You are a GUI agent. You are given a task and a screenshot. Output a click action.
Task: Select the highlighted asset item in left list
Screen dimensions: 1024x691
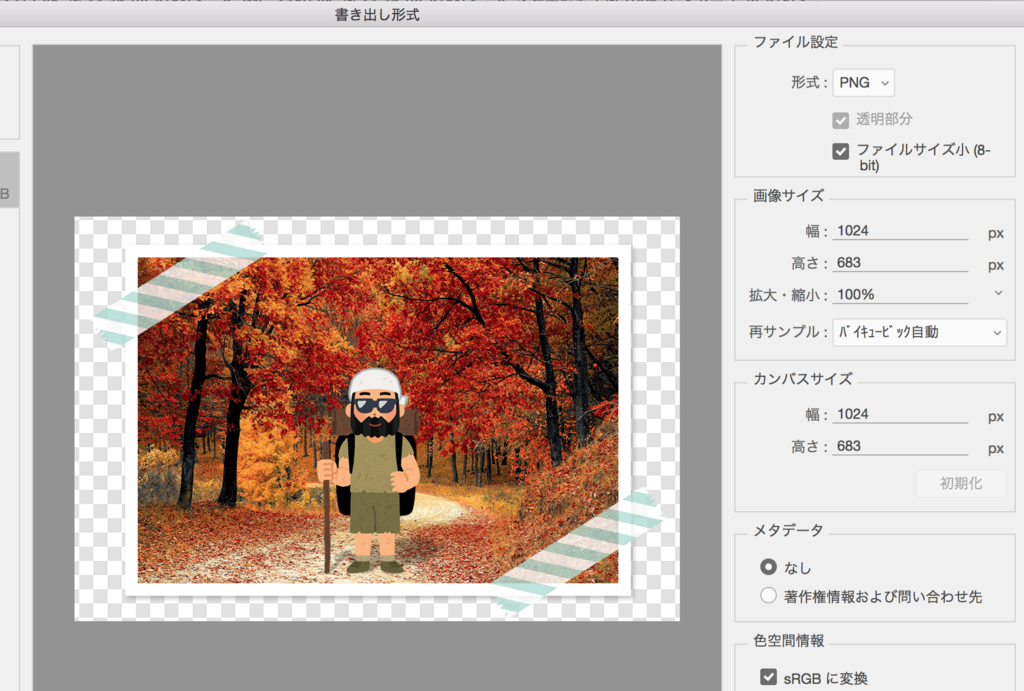[9, 193]
